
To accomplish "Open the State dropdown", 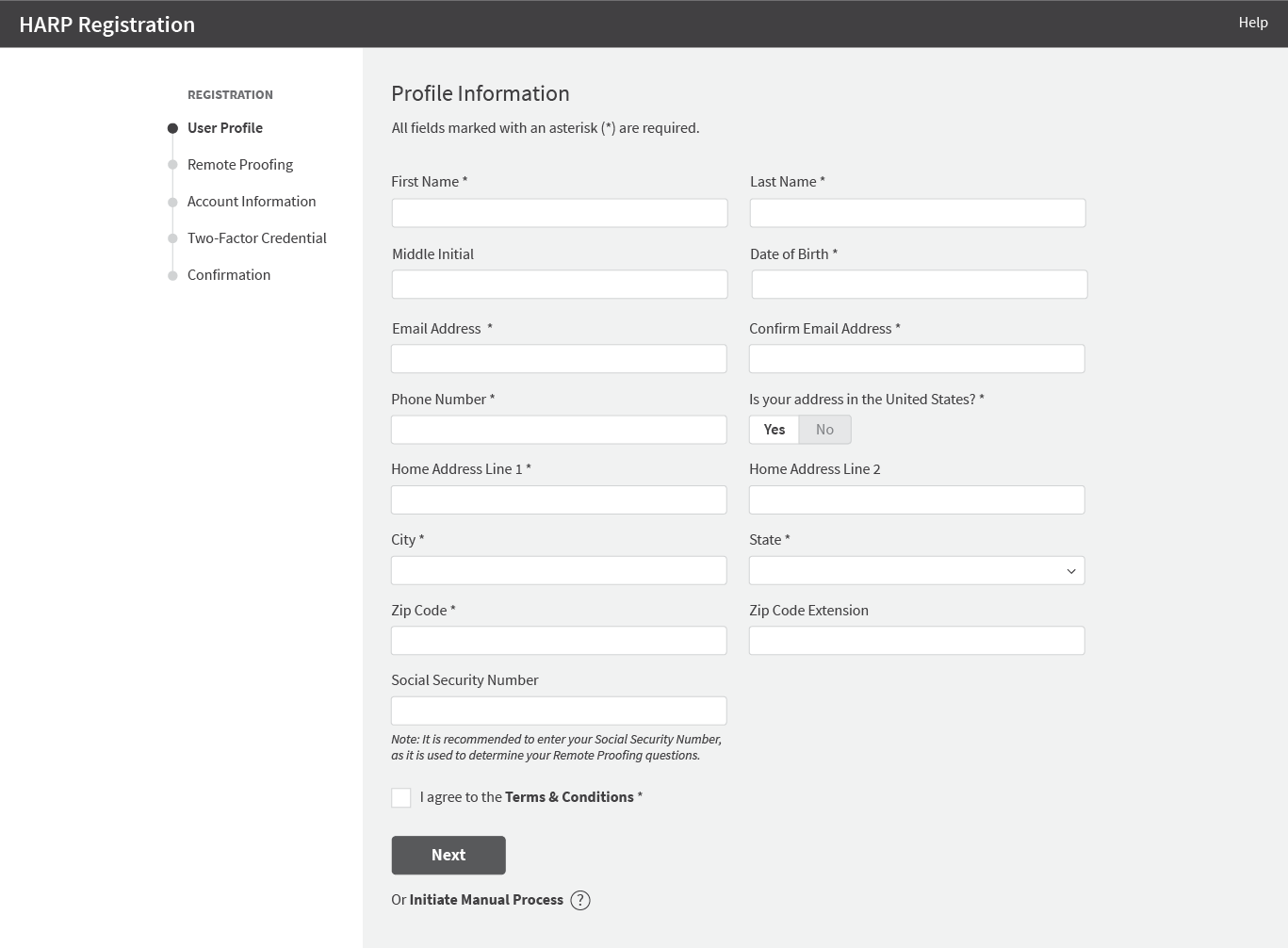I will [x=917, y=570].
